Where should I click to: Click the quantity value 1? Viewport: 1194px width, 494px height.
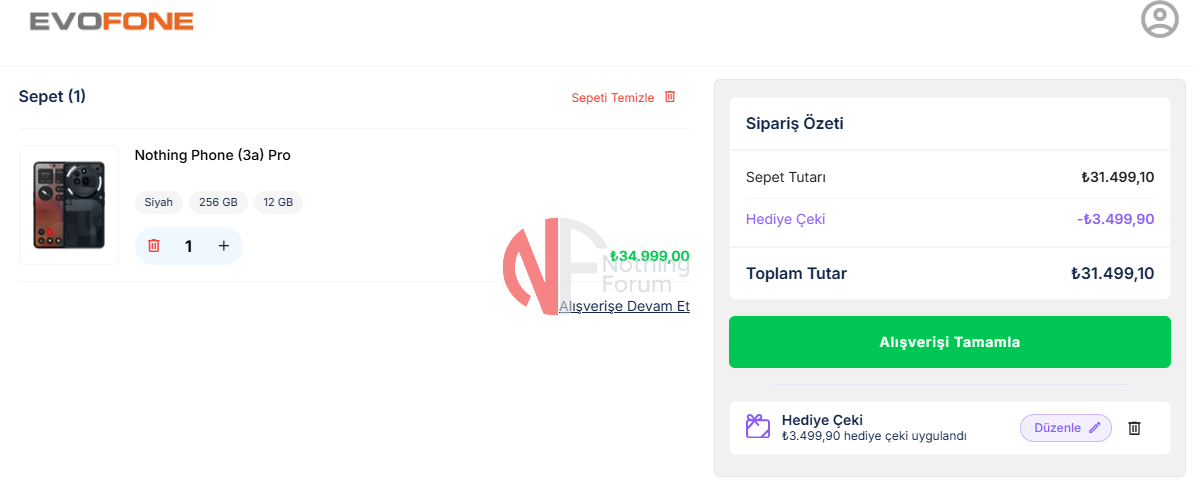pyautogui.click(x=188, y=246)
